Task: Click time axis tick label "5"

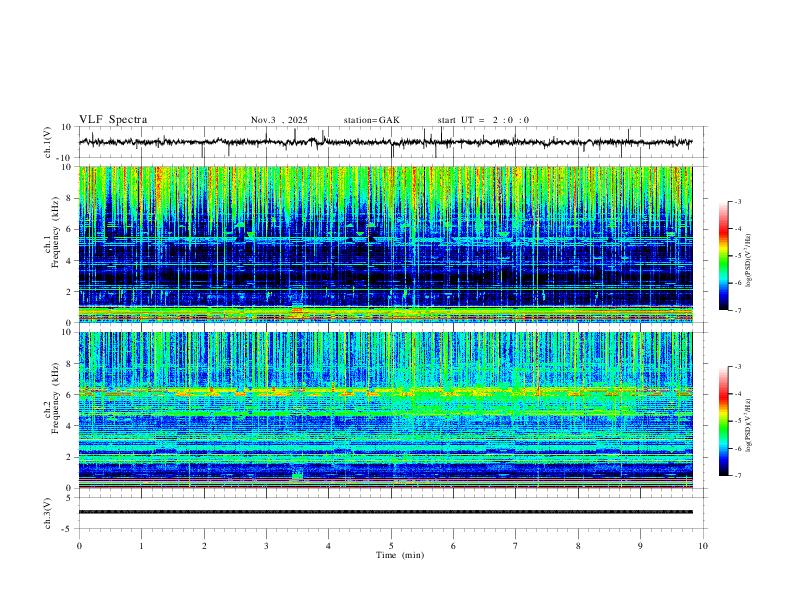Action: tap(391, 546)
